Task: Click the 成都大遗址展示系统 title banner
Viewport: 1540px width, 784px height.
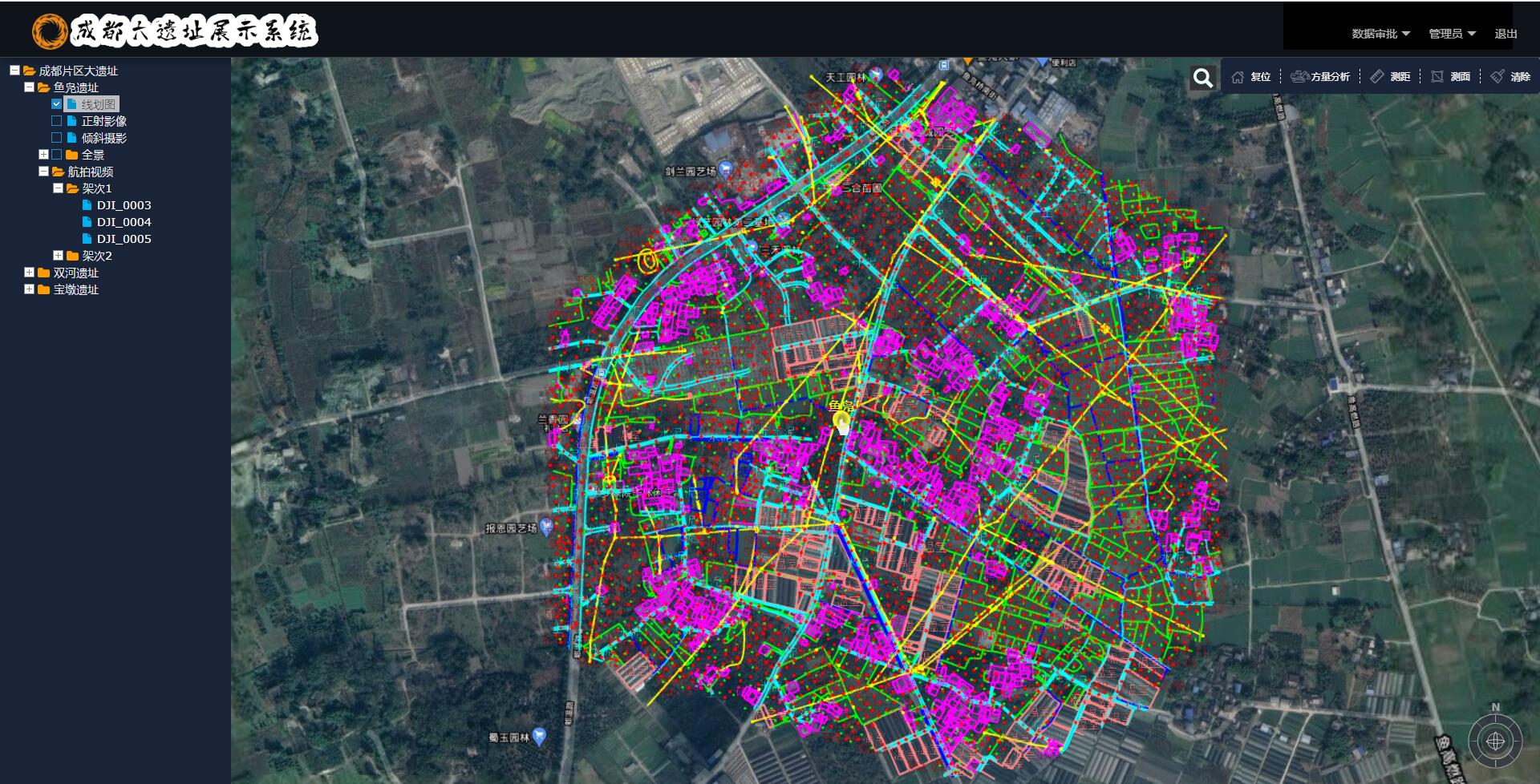Action: tap(193, 31)
